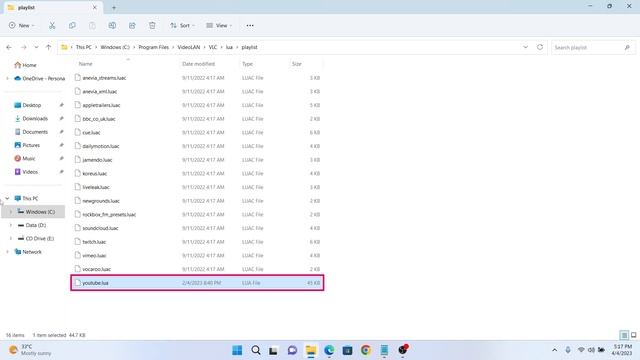
Task: Expand the CD Drive (E:) tree node
Action: coord(11,238)
